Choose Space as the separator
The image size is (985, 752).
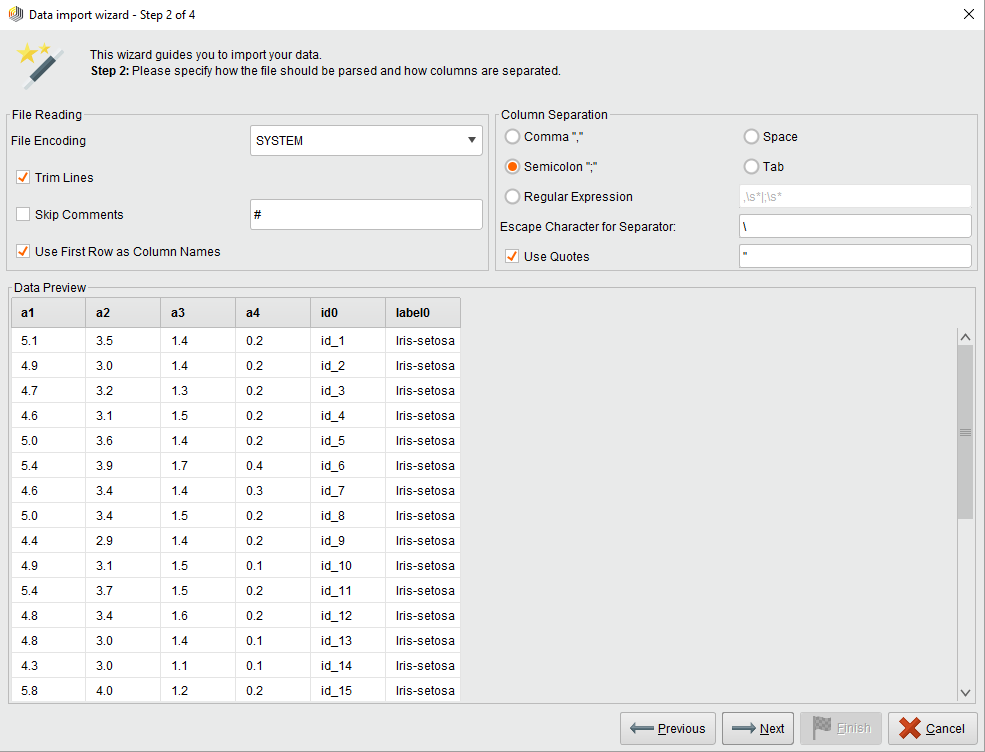[x=751, y=136]
